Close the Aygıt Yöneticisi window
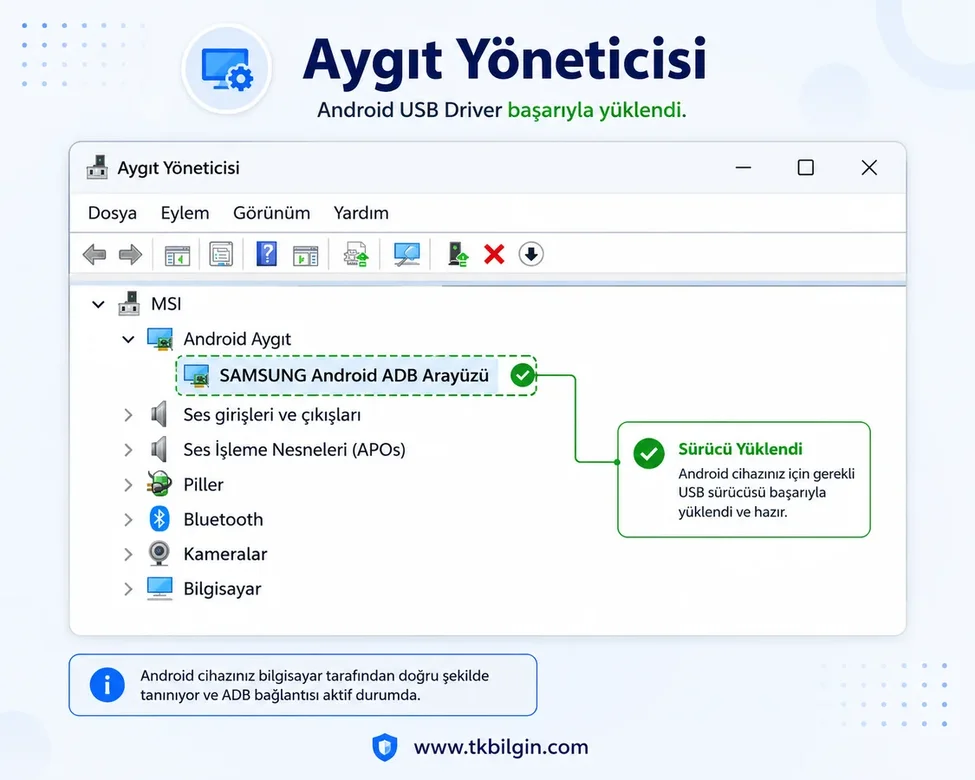This screenshot has width=975, height=780. (x=869, y=167)
